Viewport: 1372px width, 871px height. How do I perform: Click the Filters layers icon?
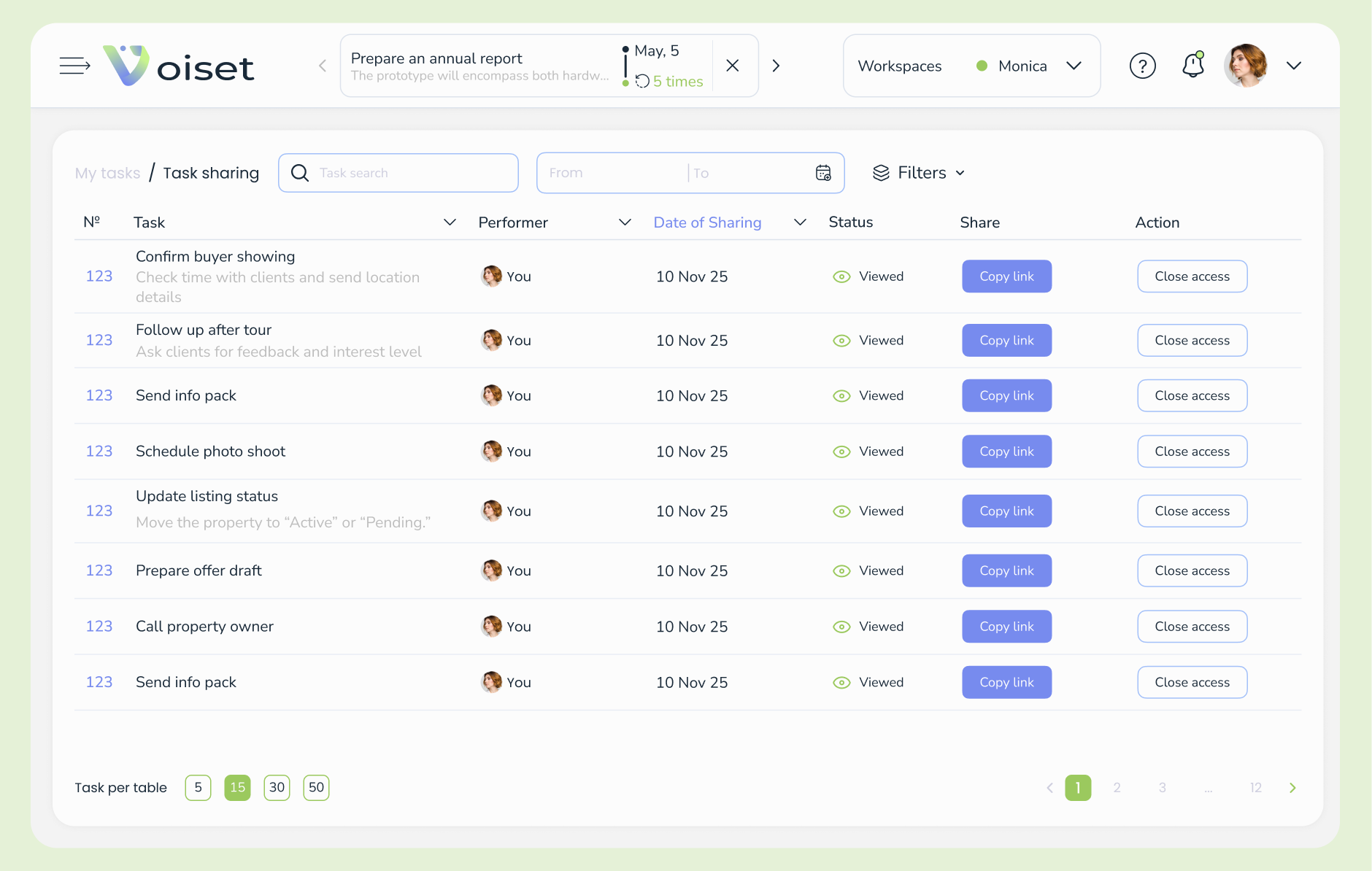(x=882, y=172)
